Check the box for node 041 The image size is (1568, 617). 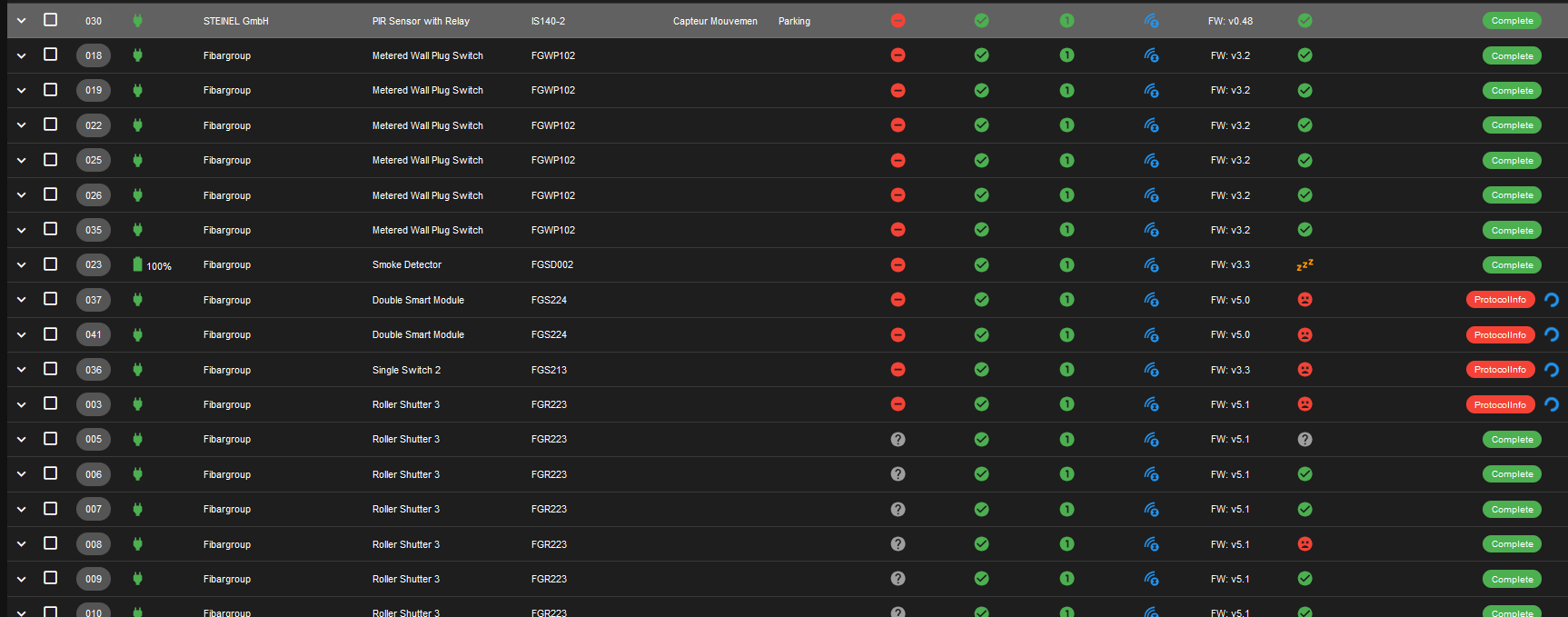pos(51,333)
